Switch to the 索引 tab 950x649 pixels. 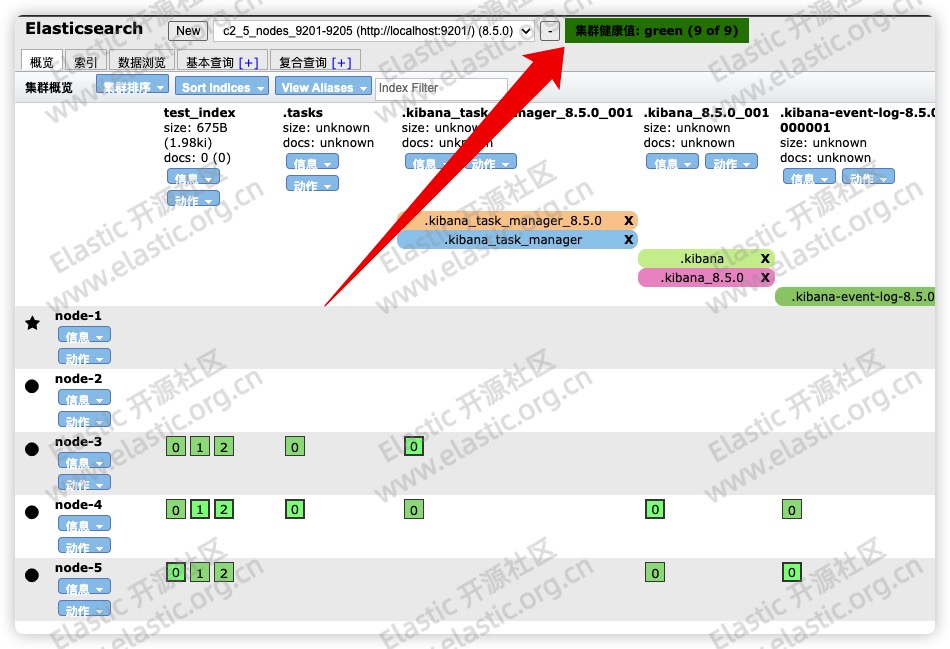coord(85,62)
